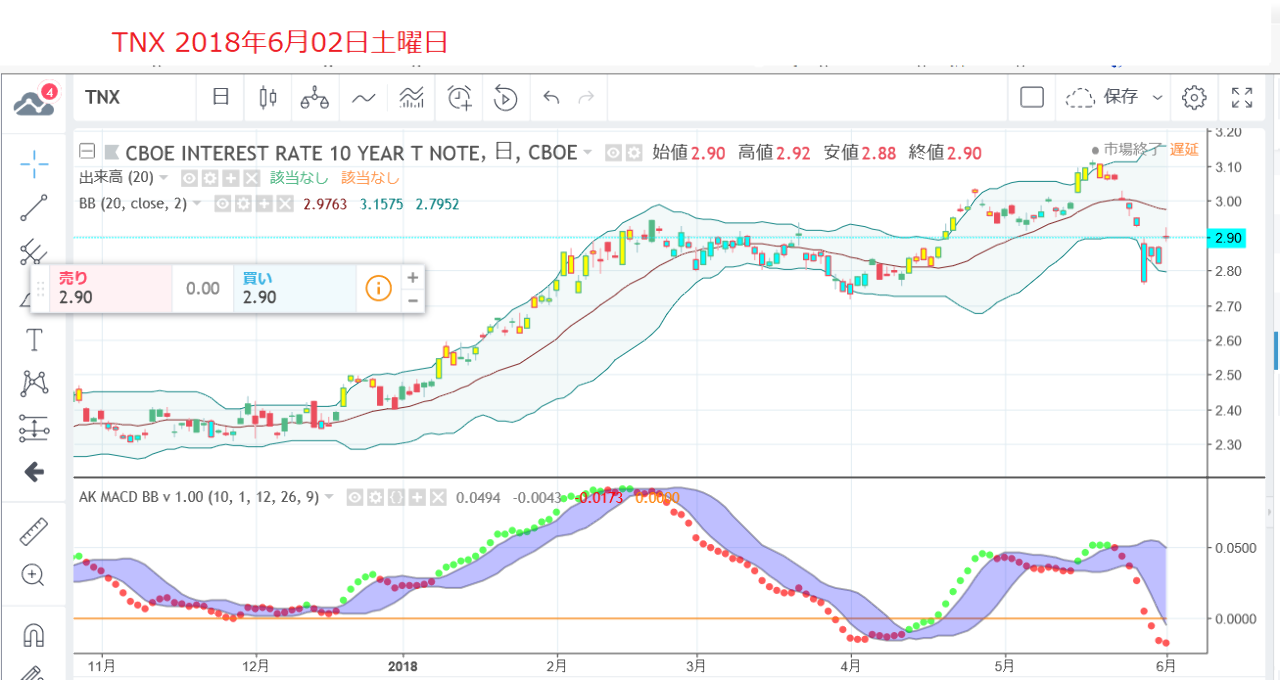This screenshot has width=1280, height=680.
Task: Open the compare symbols scale icon
Action: click(314, 97)
